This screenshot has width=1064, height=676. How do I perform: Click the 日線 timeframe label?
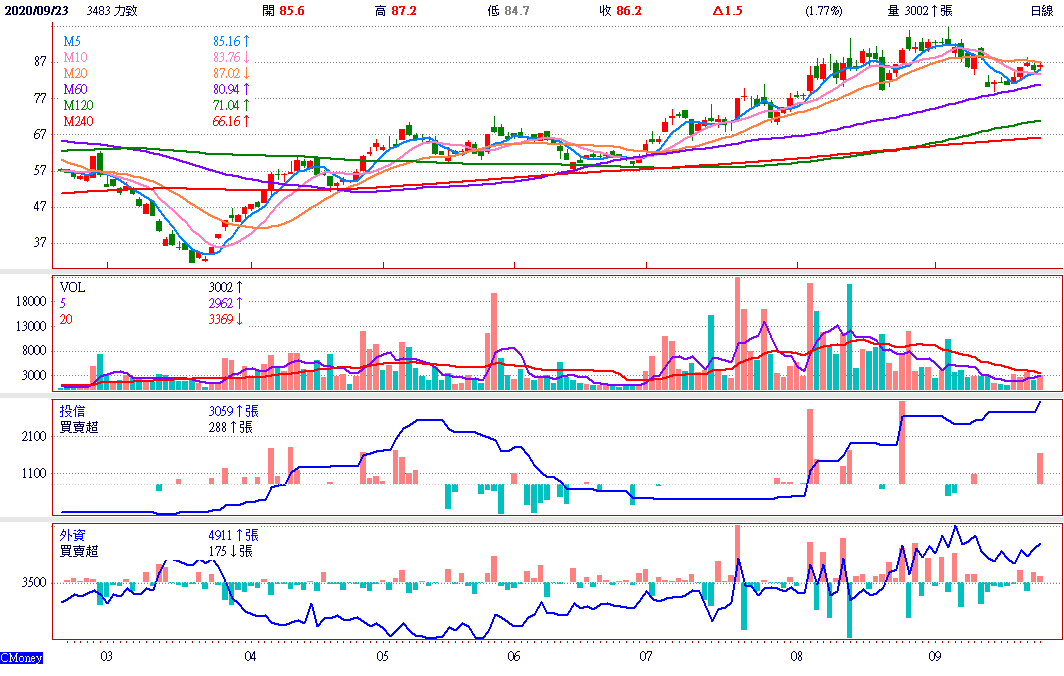(1042, 10)
